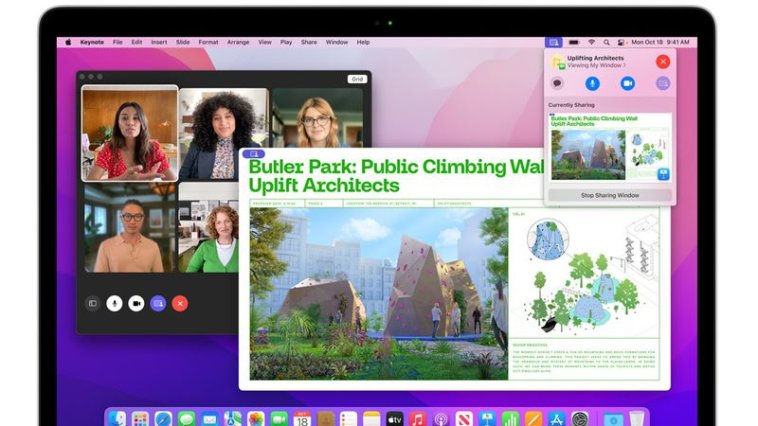Open Launchpad from the Dock
This screenshot has width=758, height=426.
tap(140, 419)
